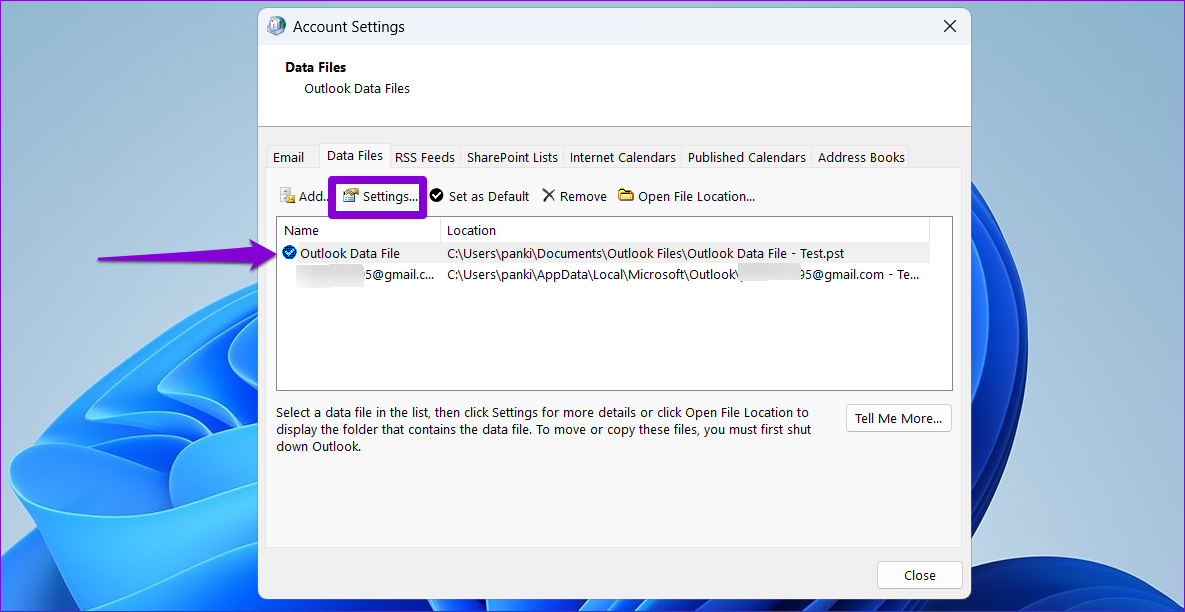1185x612 pixels.
Task: Click the Remove label text
Action: (x=583, y=196)
